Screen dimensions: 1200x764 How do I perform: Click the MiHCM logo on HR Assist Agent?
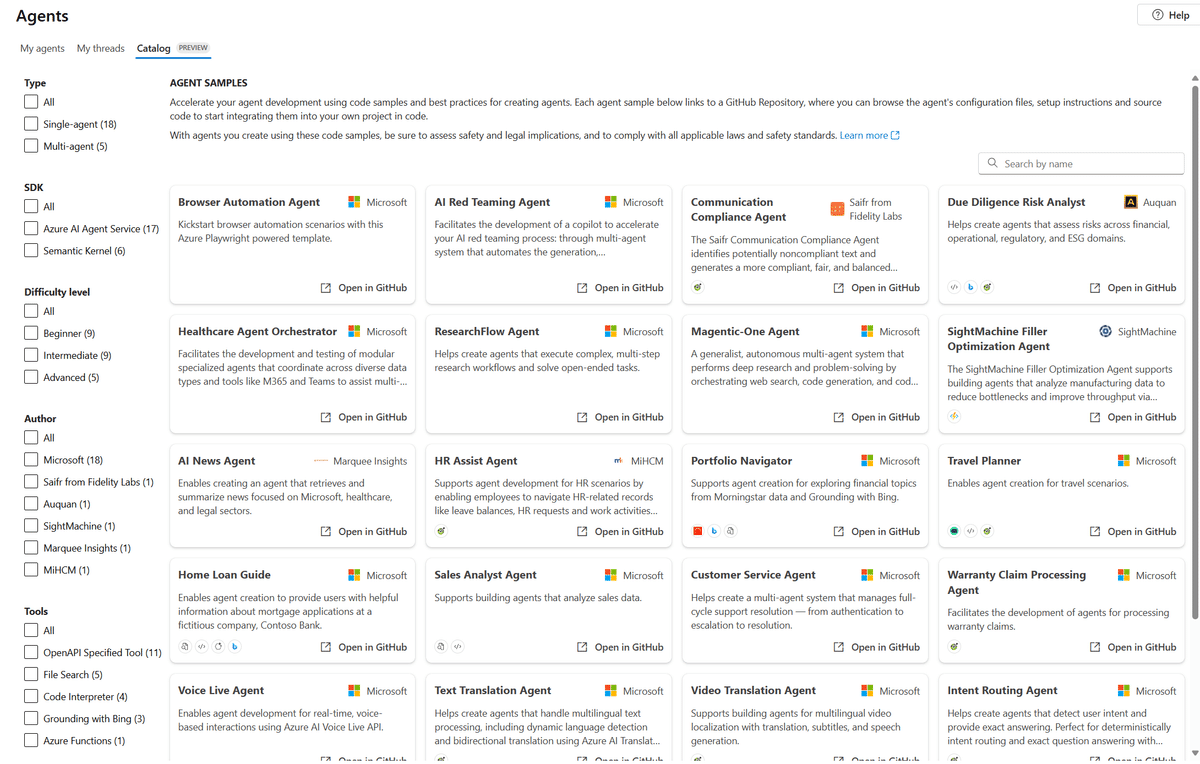[x=619, y=461]
